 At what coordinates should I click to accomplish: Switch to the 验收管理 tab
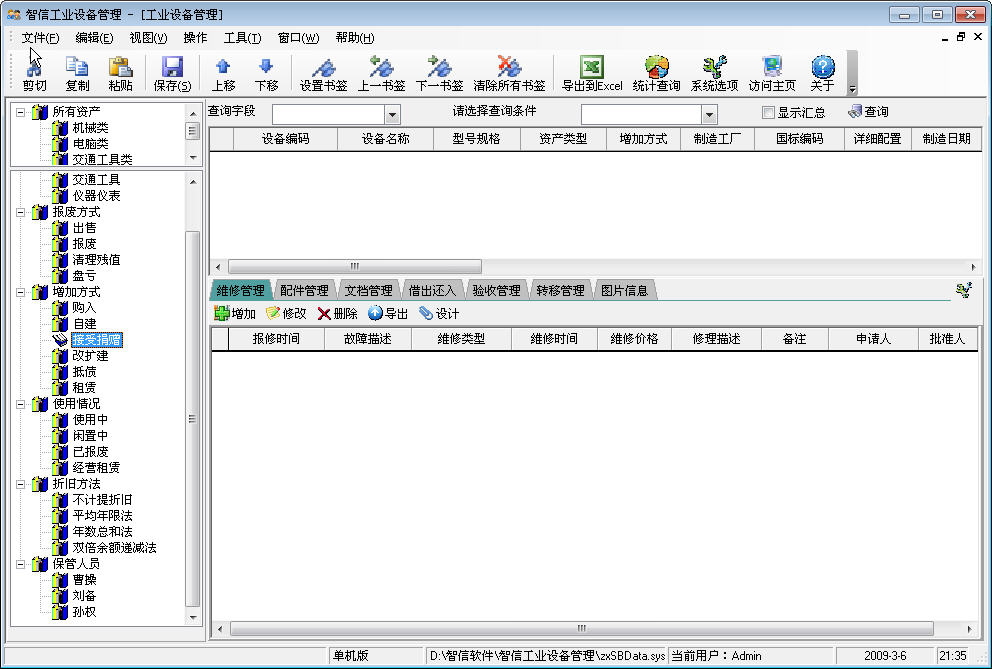pos(497,291)
